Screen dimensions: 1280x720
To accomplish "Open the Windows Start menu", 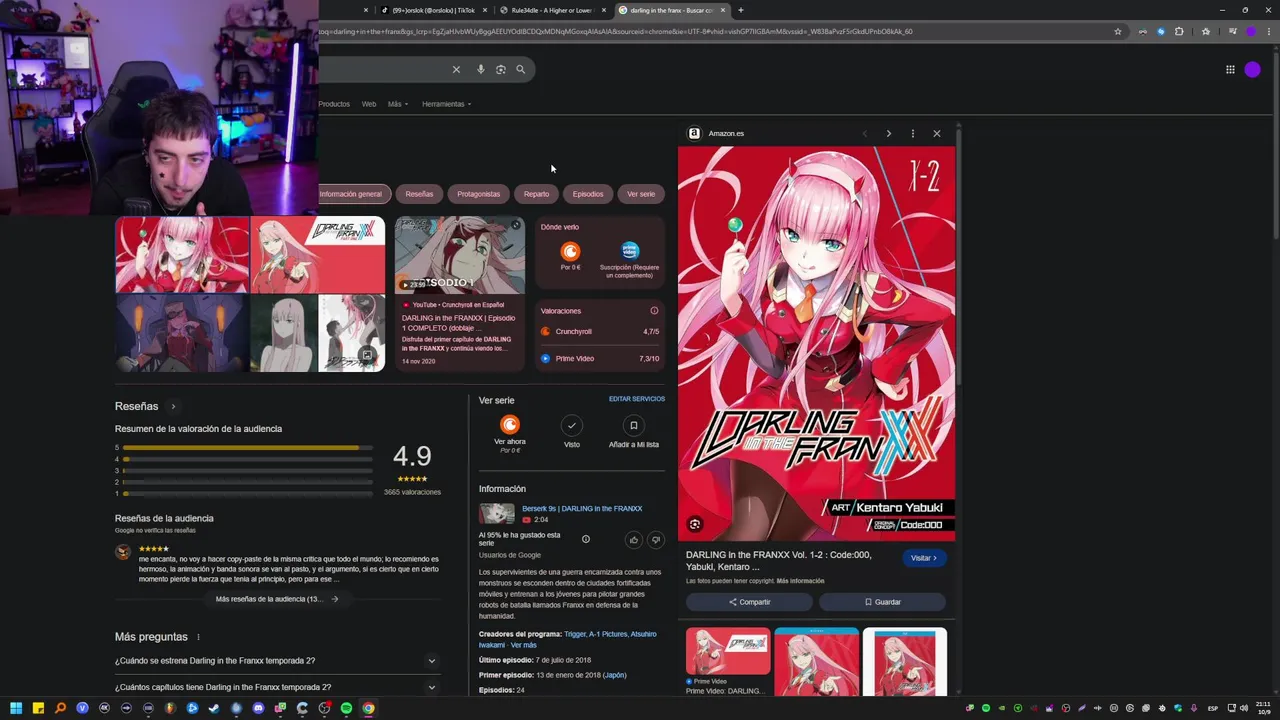I will click(16, 708).
